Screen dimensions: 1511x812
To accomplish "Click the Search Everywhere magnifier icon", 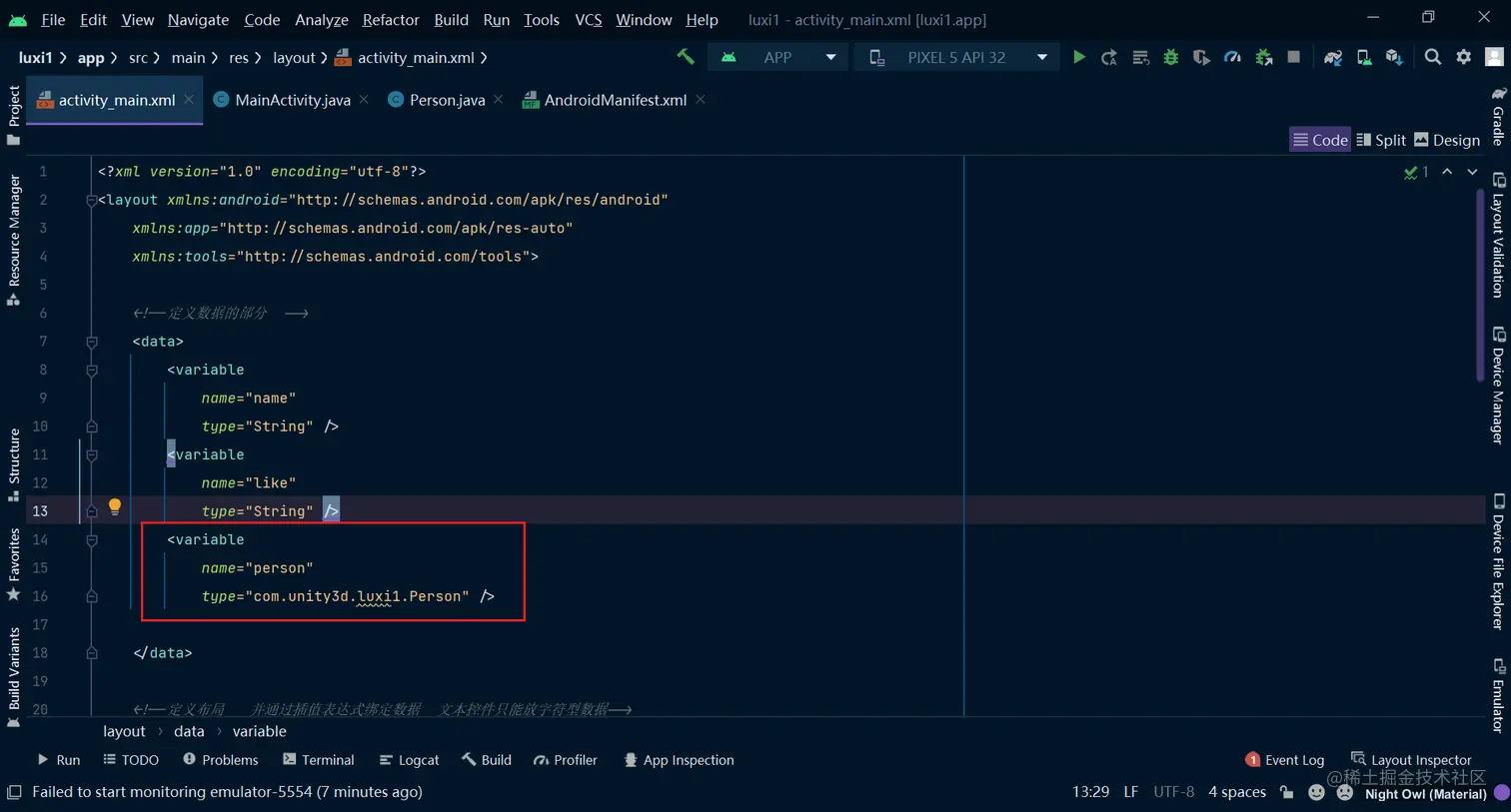I will 1433,57.
